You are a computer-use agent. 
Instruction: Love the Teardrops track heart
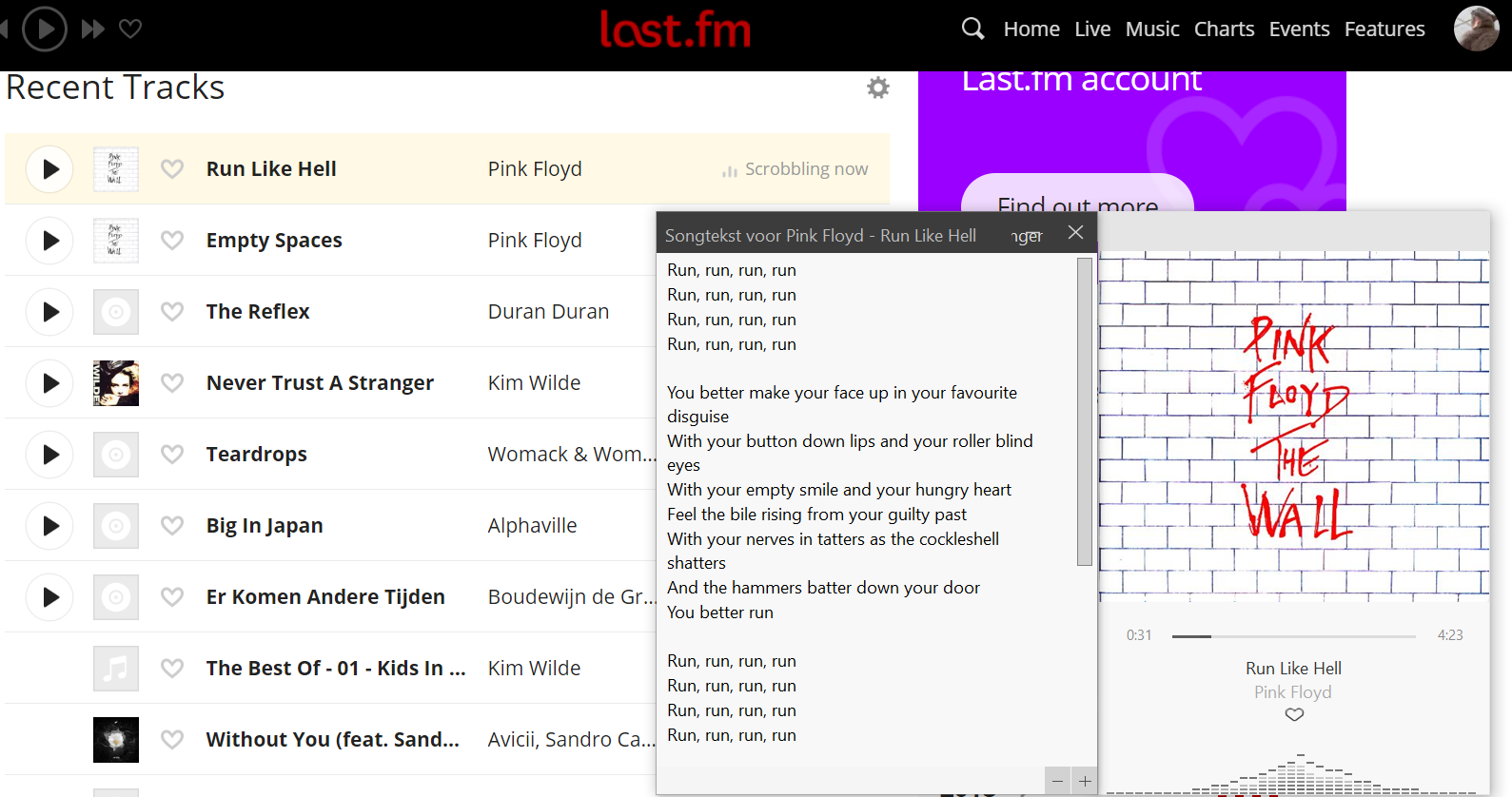point(172,455)
